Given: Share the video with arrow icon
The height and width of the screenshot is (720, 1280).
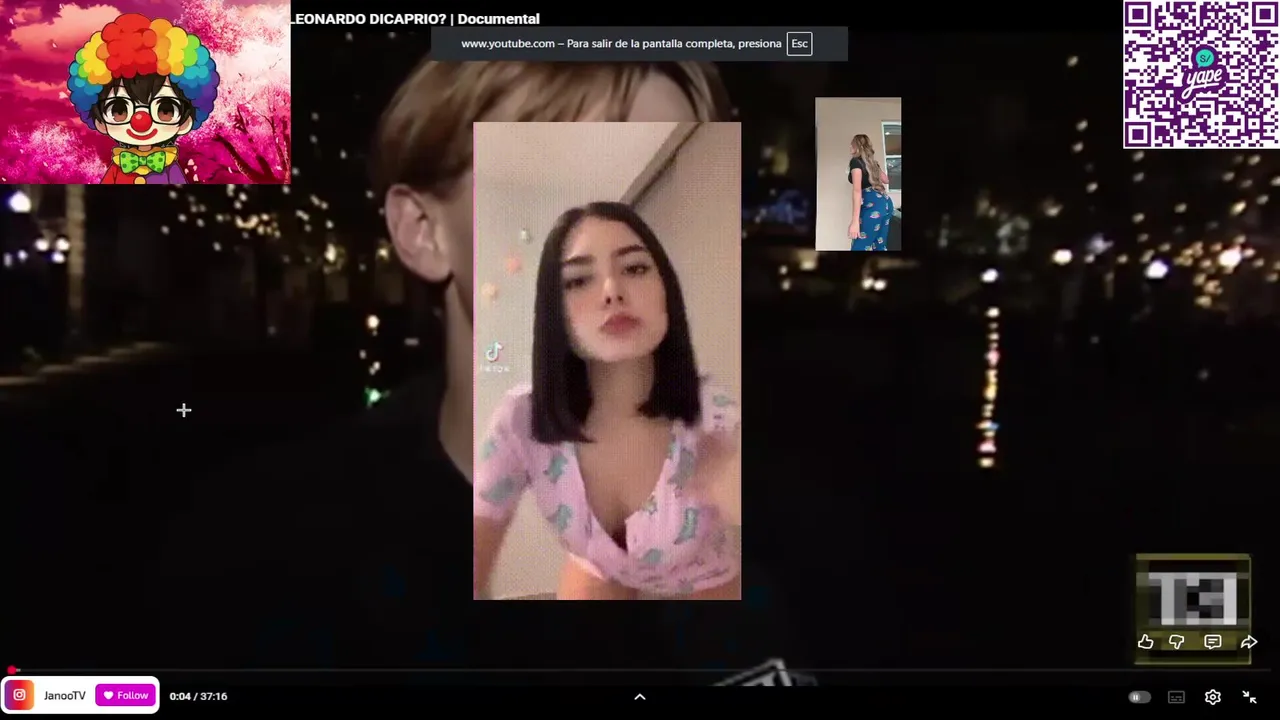Looking at the screenshot, I should pos(1249,642).
